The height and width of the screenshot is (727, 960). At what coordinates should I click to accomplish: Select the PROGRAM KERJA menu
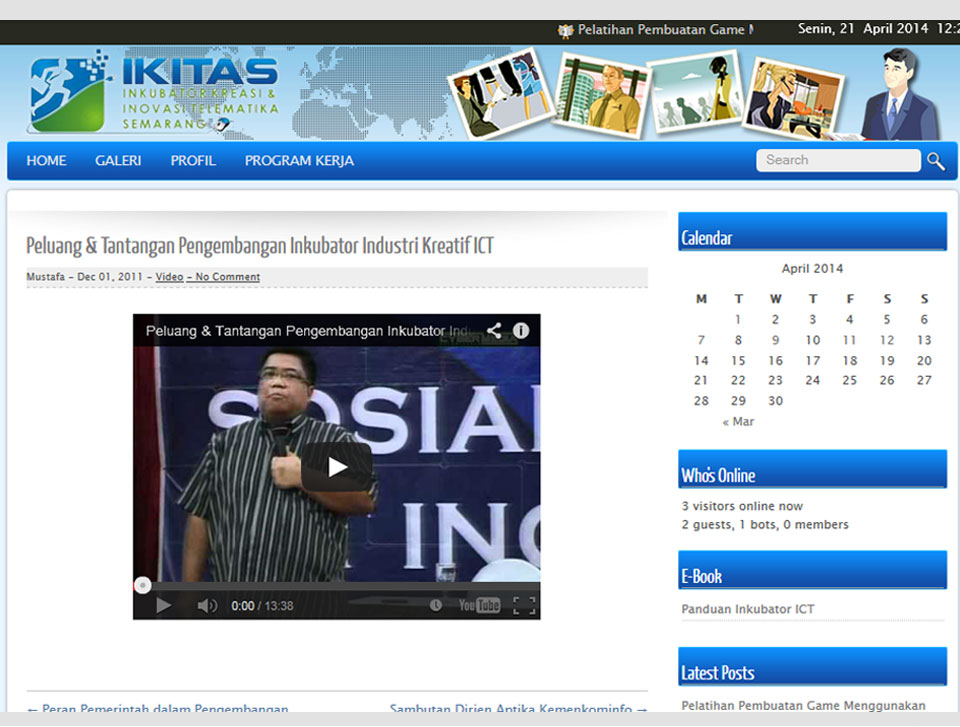pos(299,161)
